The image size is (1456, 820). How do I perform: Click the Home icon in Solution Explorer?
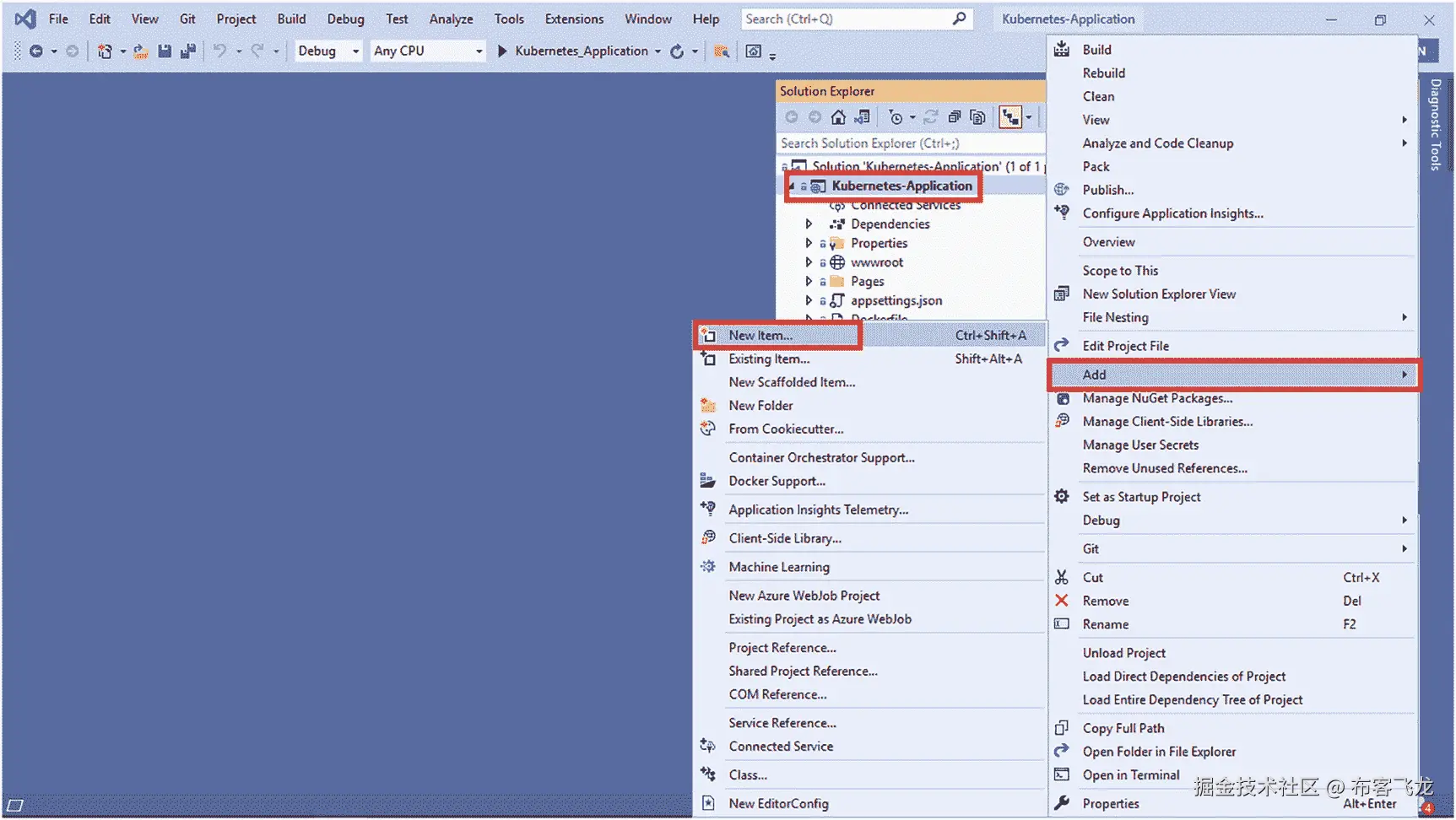(838, 117)
